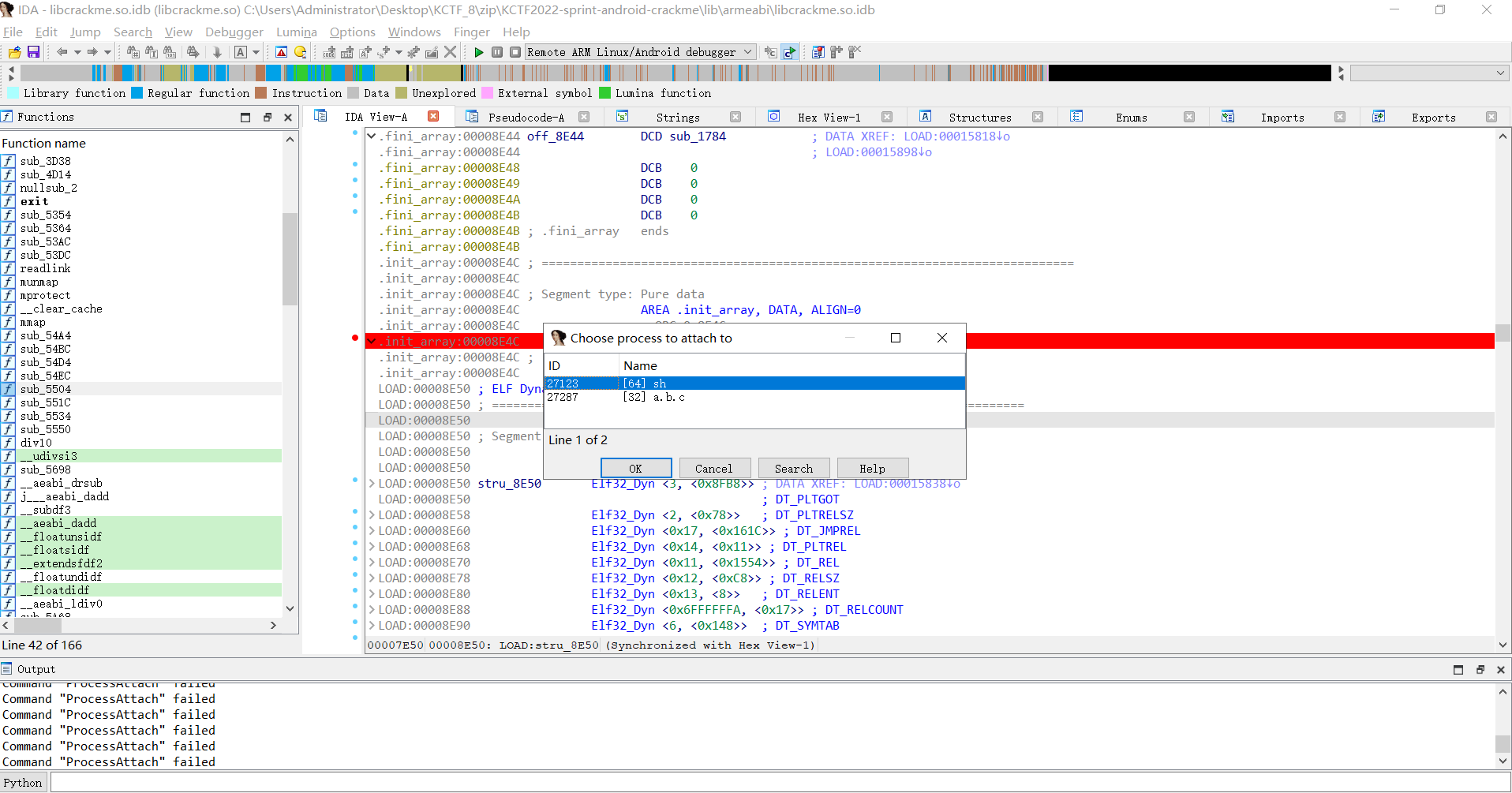
Task: Start the process with the green play icon
Action: pyautogui.click(x=478, y=52)
